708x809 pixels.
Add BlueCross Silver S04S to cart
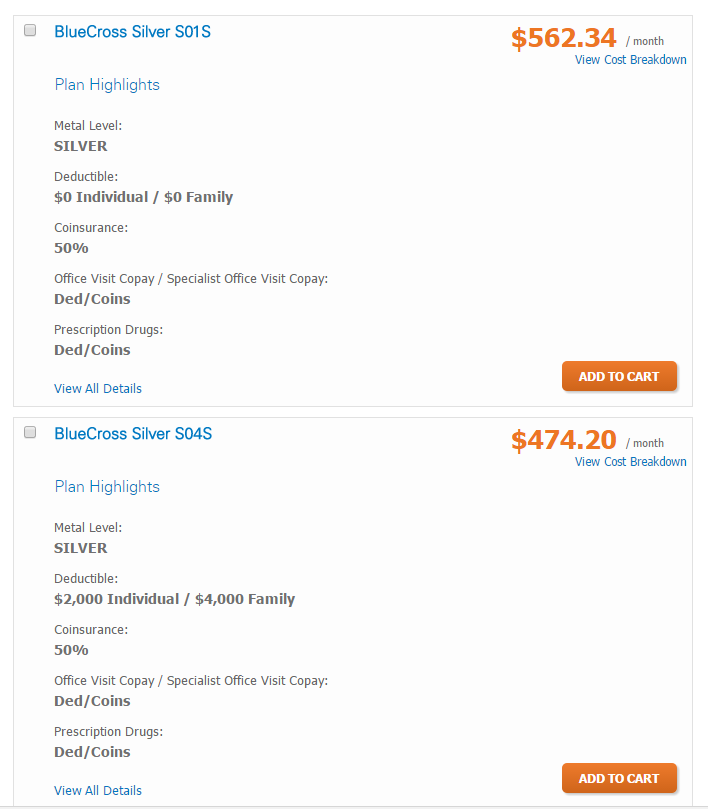[x=619, y=778]
